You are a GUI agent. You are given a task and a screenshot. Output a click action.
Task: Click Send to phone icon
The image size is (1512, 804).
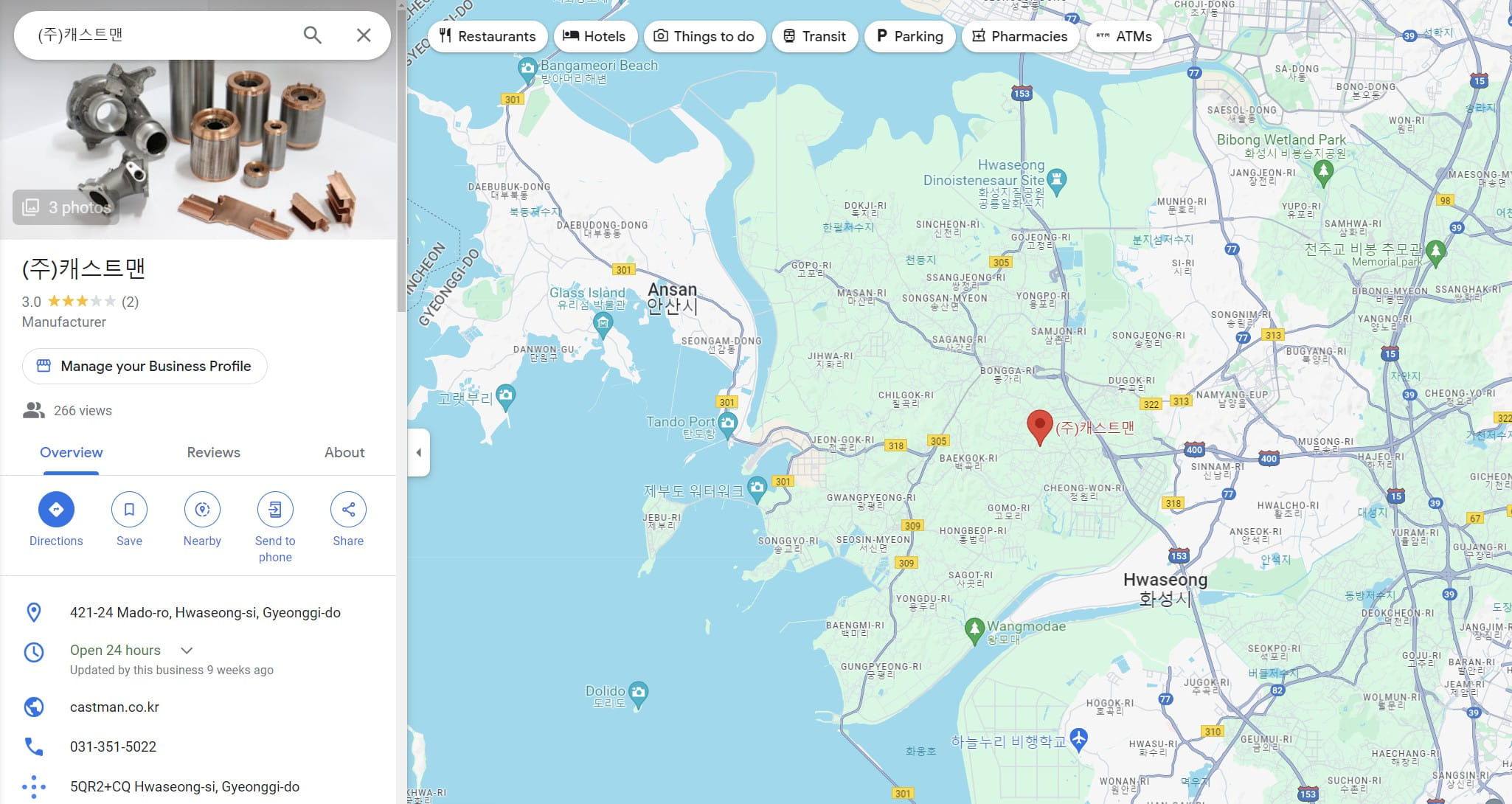coord(275,509)
